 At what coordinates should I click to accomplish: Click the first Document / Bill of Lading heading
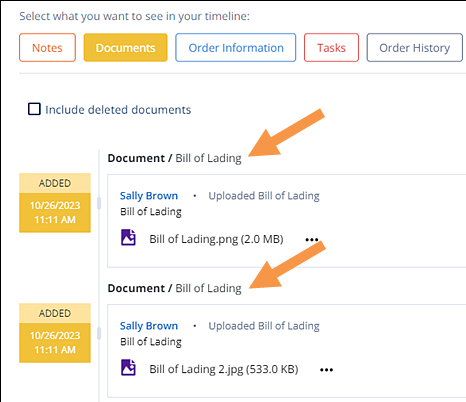pyautogui.click(x=174, y=158)
